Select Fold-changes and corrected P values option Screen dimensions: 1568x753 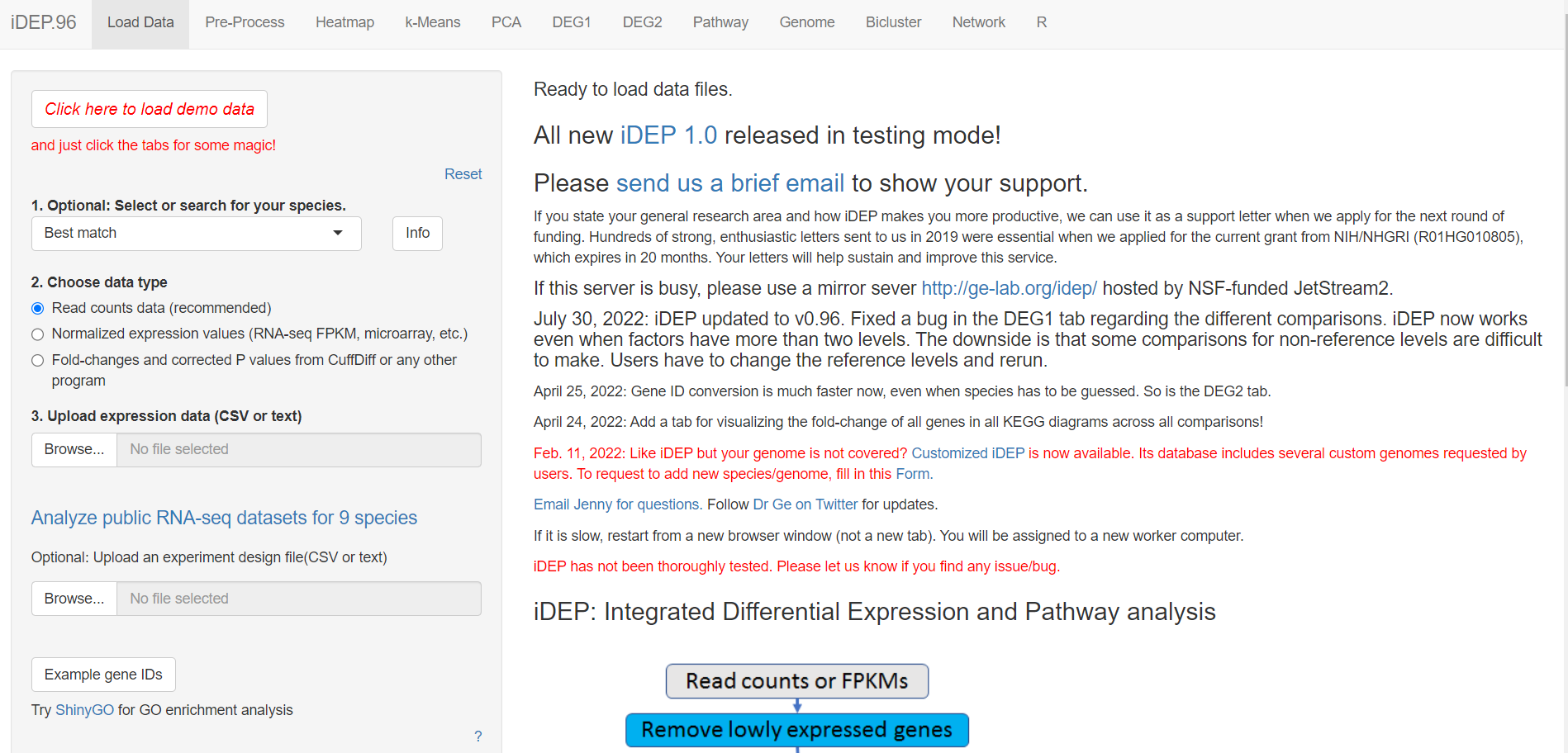(x=37, y=361)
